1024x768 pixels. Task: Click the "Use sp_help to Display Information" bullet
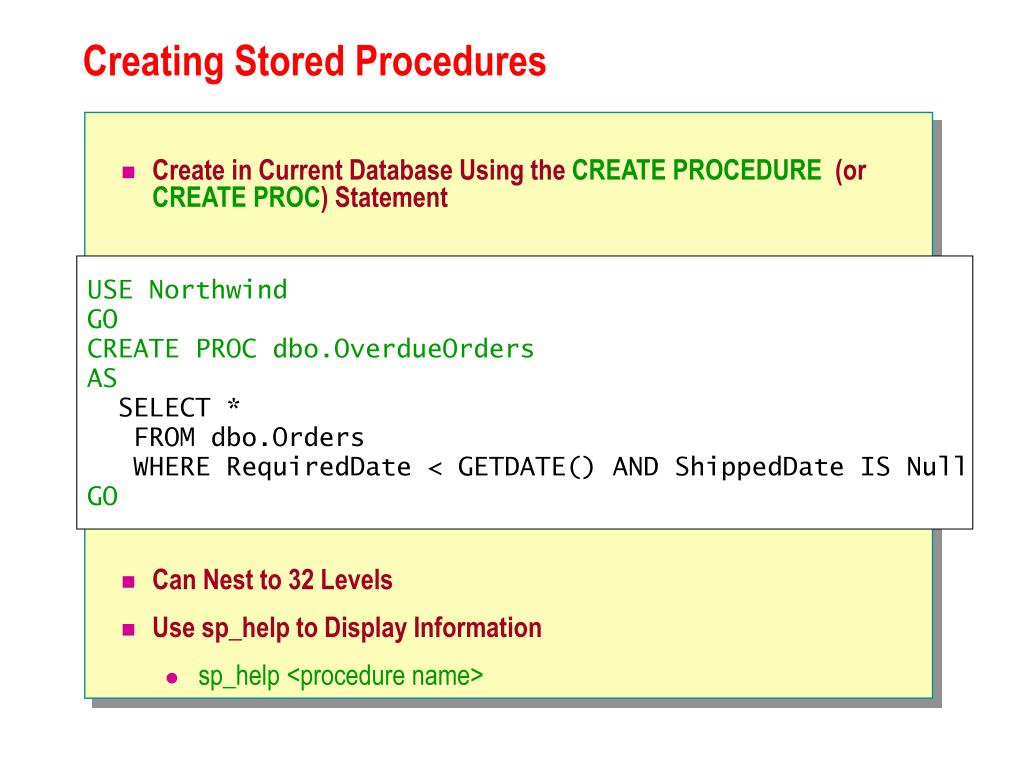tap(347, 628)
